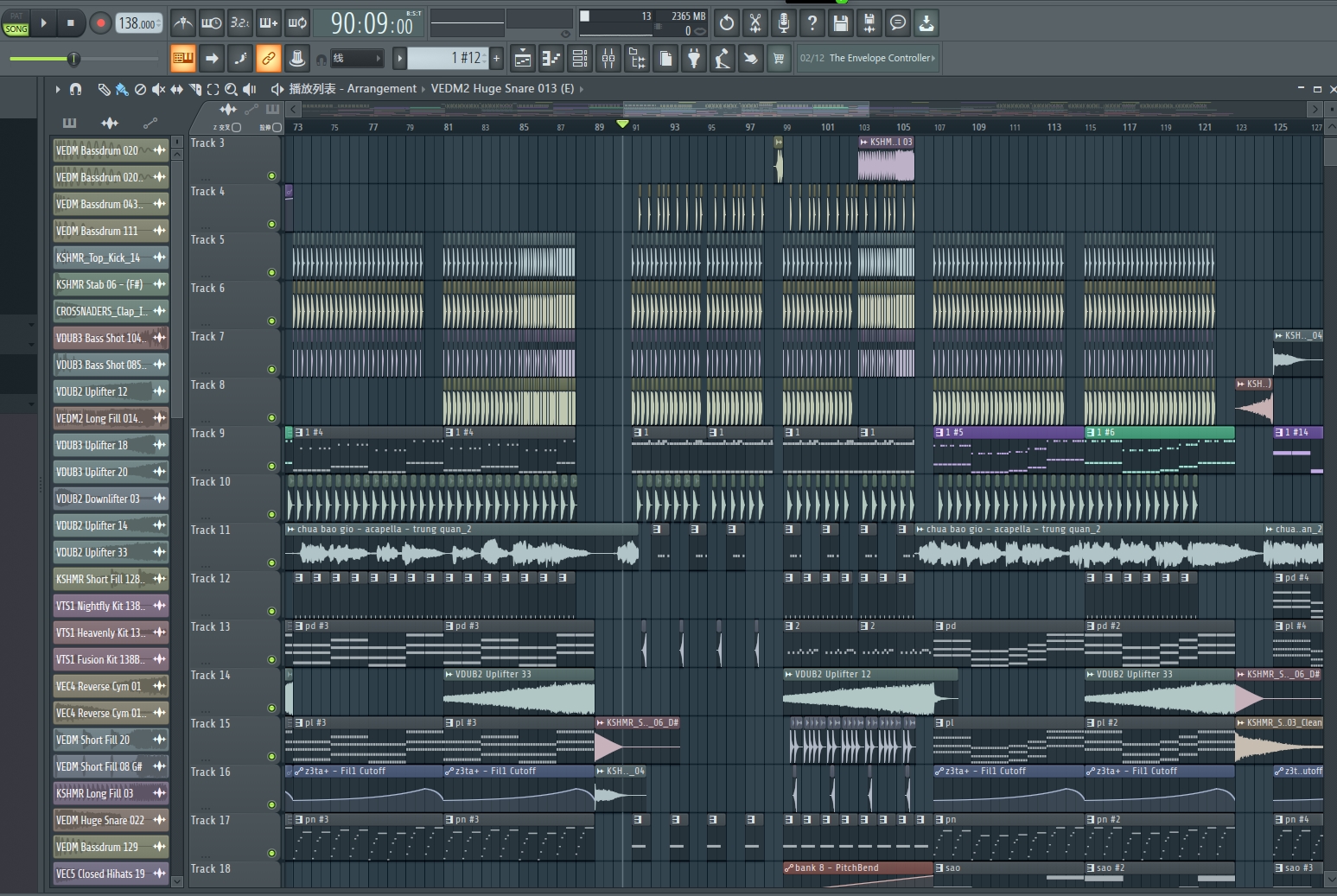Start playback with the play button

[x=43, y=23]
